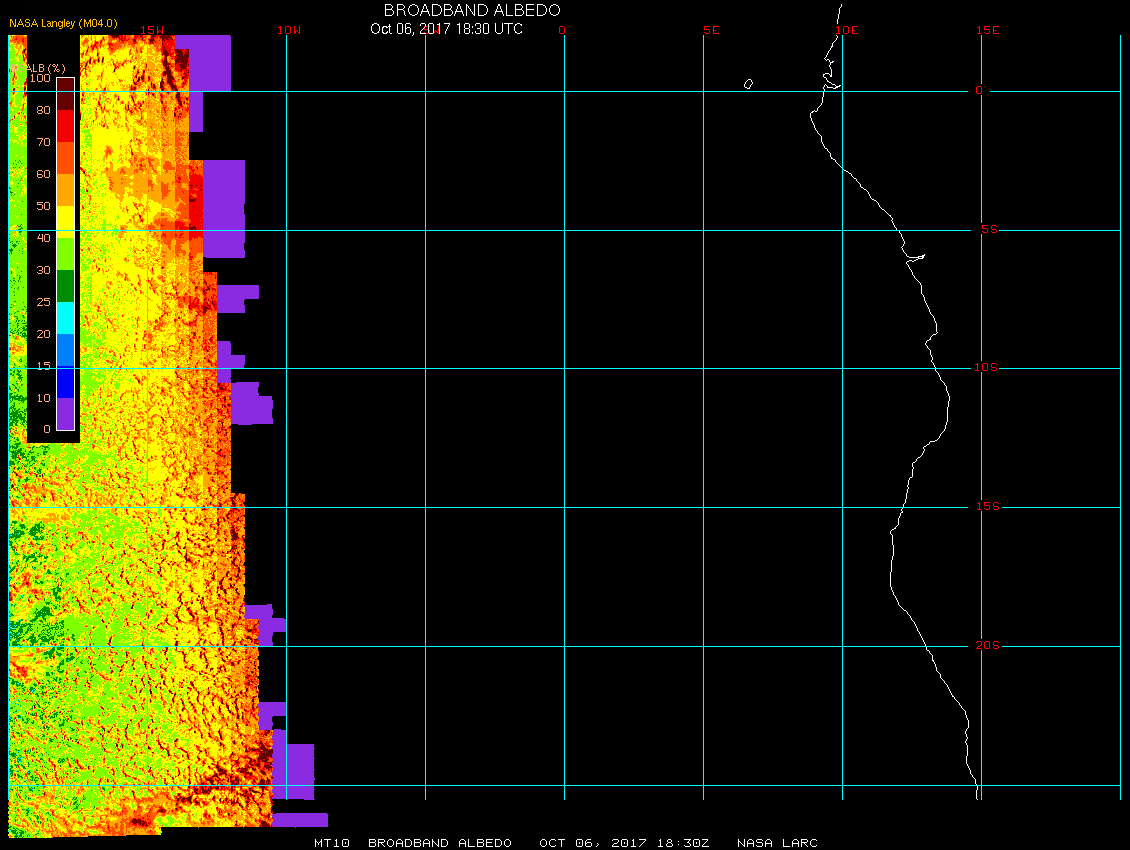Click the purple swatch in the albedo legend
Image resolution: width=1130 pixels, height=850 pixels.
(65, 414)
